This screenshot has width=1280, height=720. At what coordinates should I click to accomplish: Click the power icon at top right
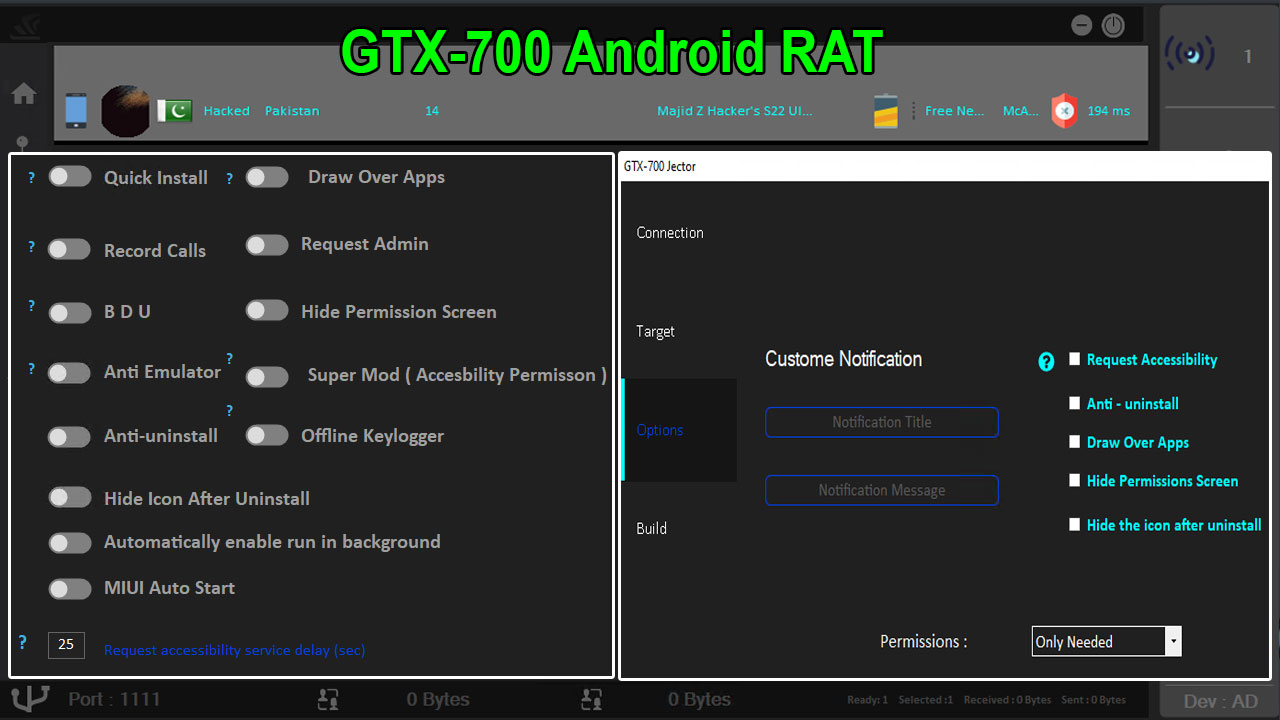point(1113,26)
